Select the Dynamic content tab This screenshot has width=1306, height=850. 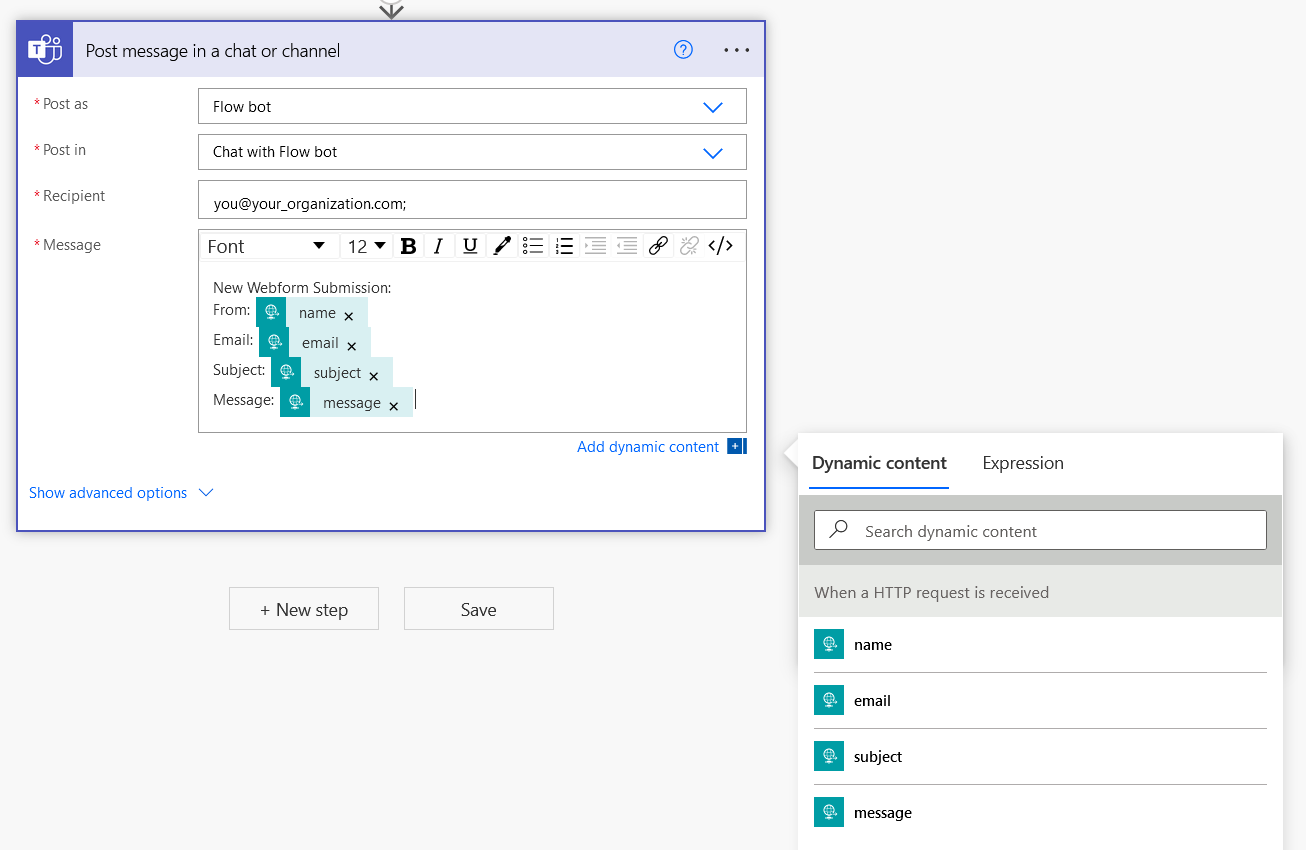pyautogui.click(x=879, y=463)
